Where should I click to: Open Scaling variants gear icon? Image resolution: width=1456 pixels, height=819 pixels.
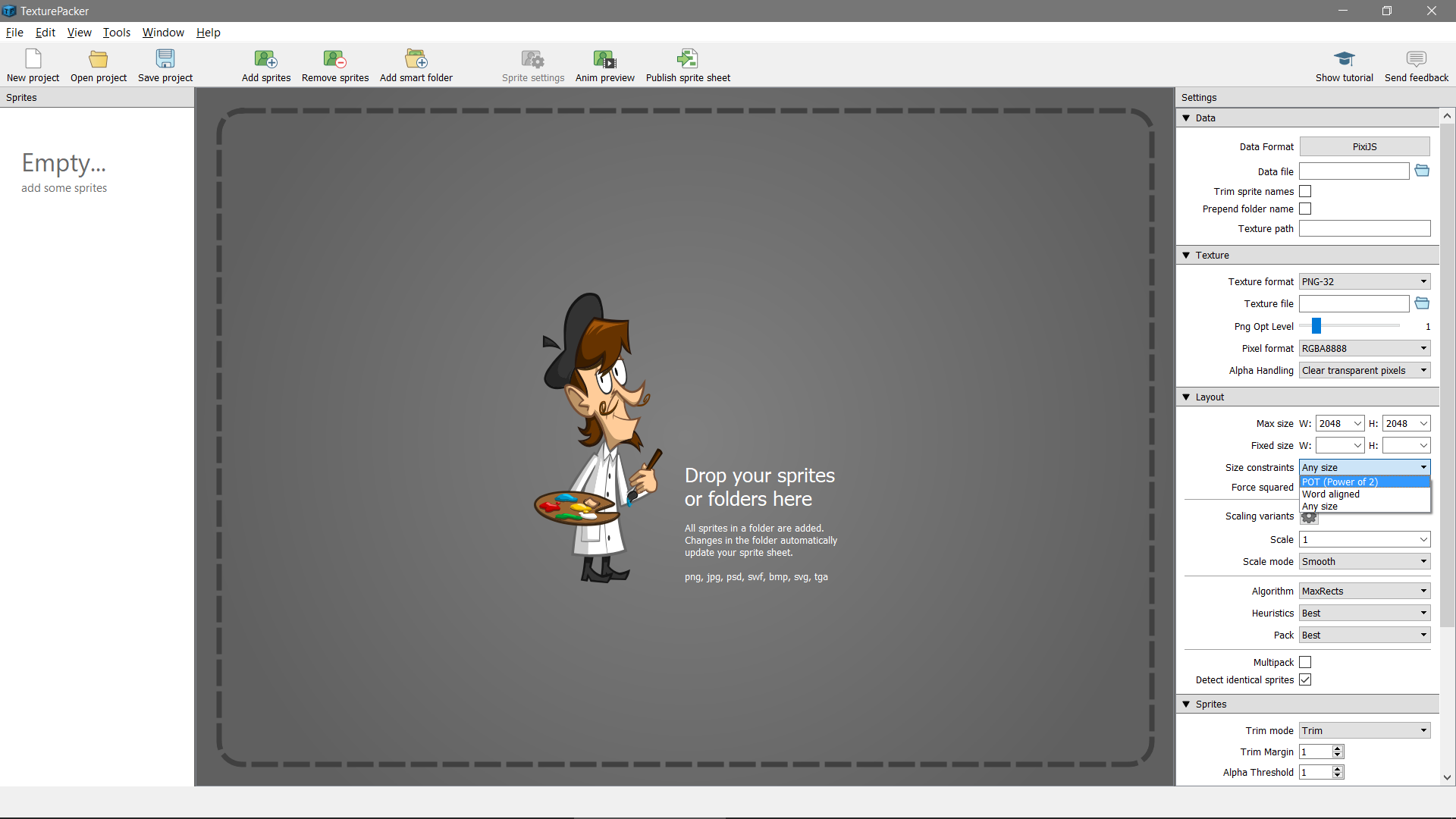[x=1309, y=518]
